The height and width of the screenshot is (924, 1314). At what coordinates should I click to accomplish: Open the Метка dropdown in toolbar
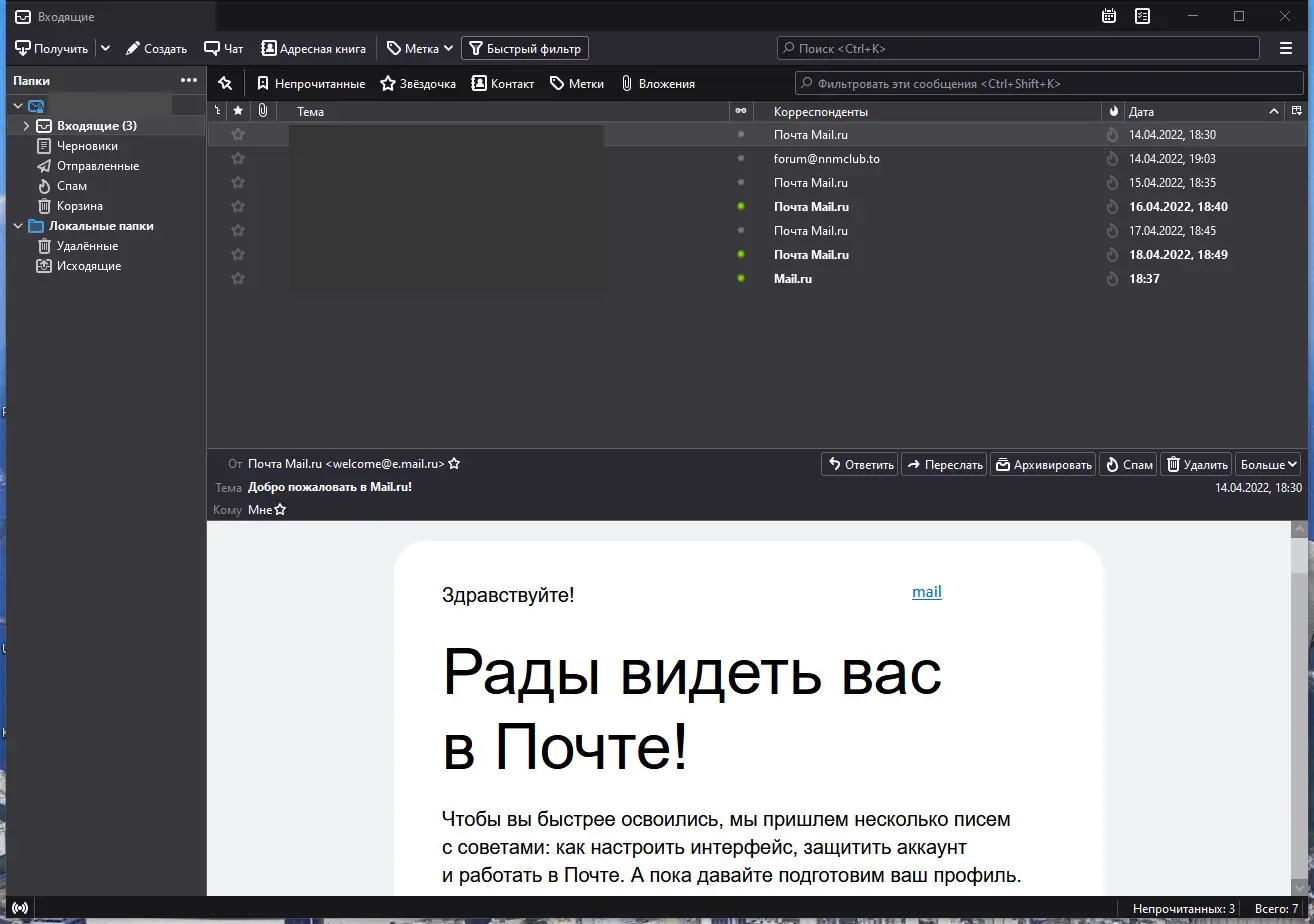pyautogui.click(x=420, y=48)
